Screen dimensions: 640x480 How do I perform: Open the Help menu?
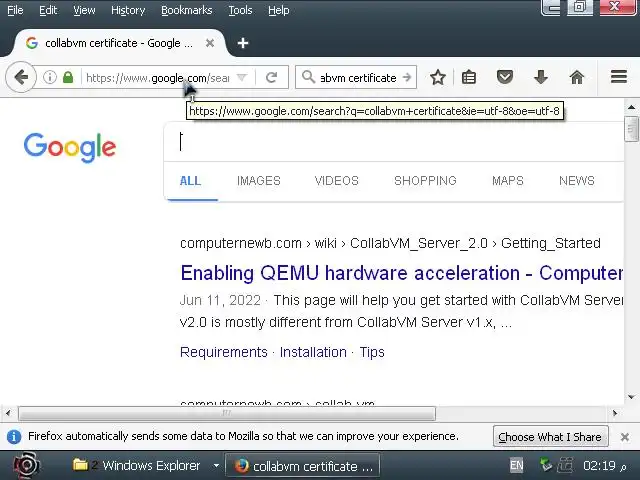coord(278,10)
